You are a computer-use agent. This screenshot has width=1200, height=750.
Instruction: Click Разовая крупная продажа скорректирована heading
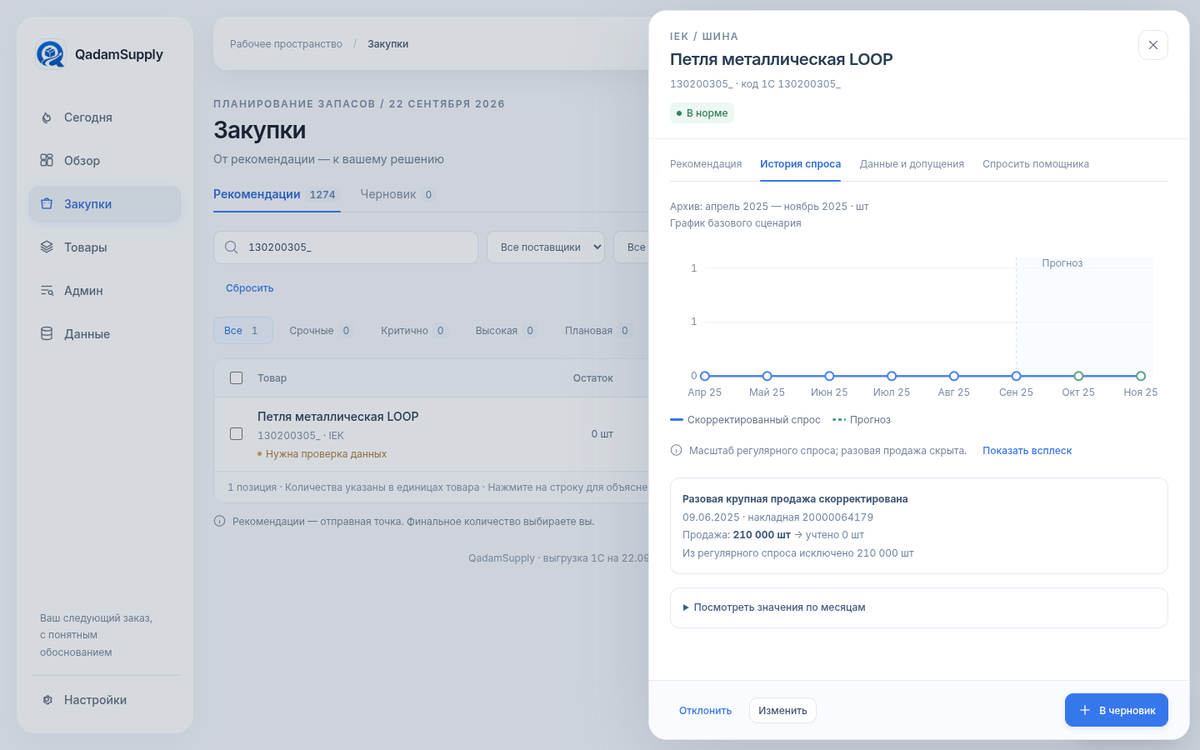pyautogui.click(x=795, y=498)
